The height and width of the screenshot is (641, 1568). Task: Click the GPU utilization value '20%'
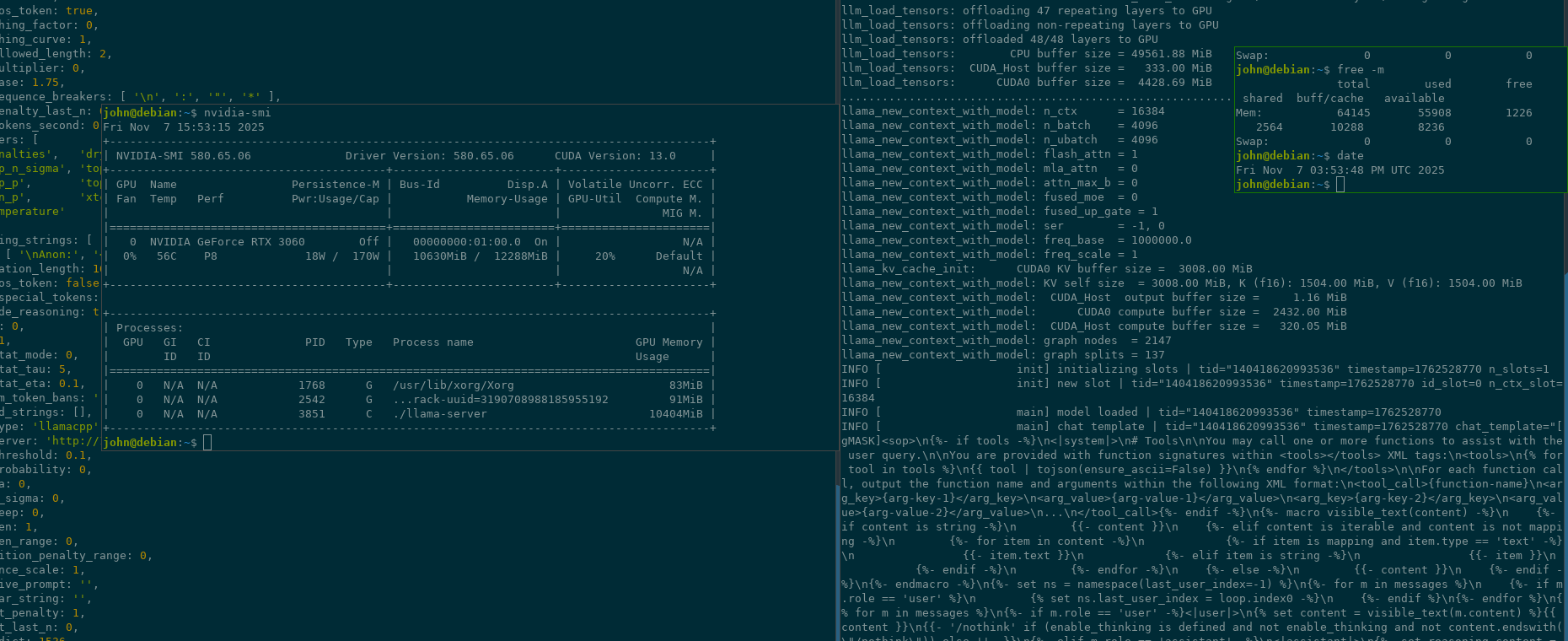click(605, 256)
